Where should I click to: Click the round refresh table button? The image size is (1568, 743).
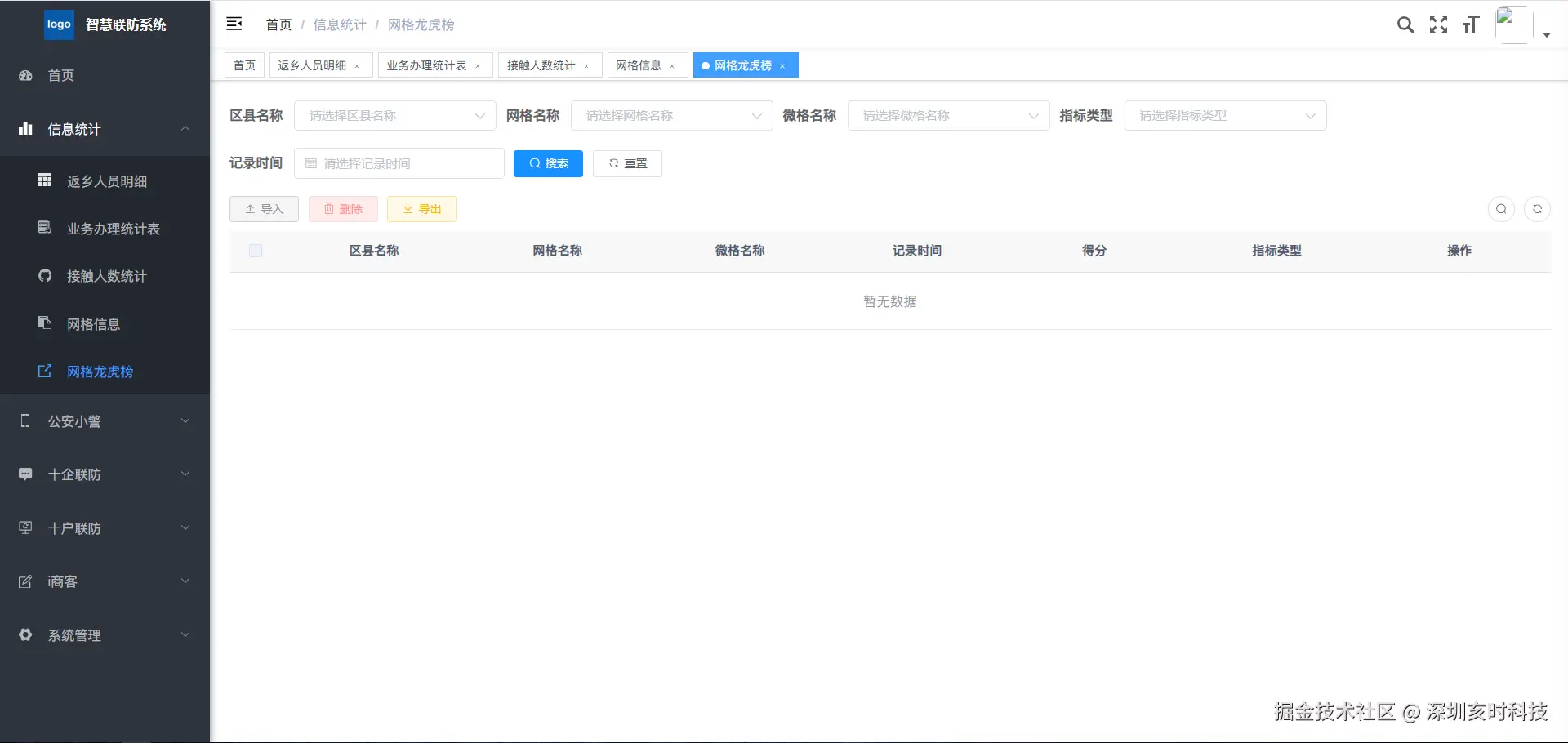point(1537,209)
